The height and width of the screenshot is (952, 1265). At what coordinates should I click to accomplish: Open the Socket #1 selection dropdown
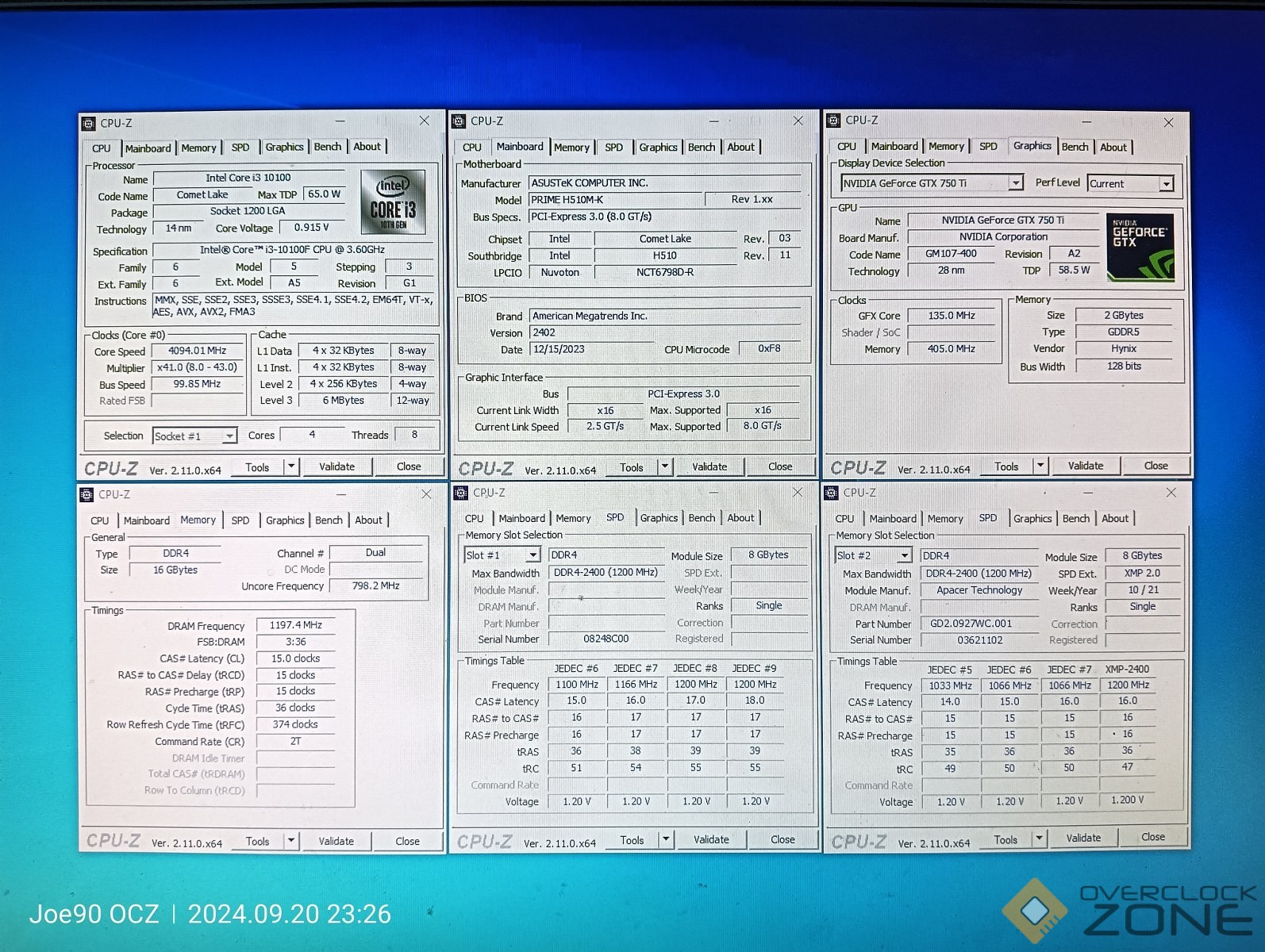194,436
